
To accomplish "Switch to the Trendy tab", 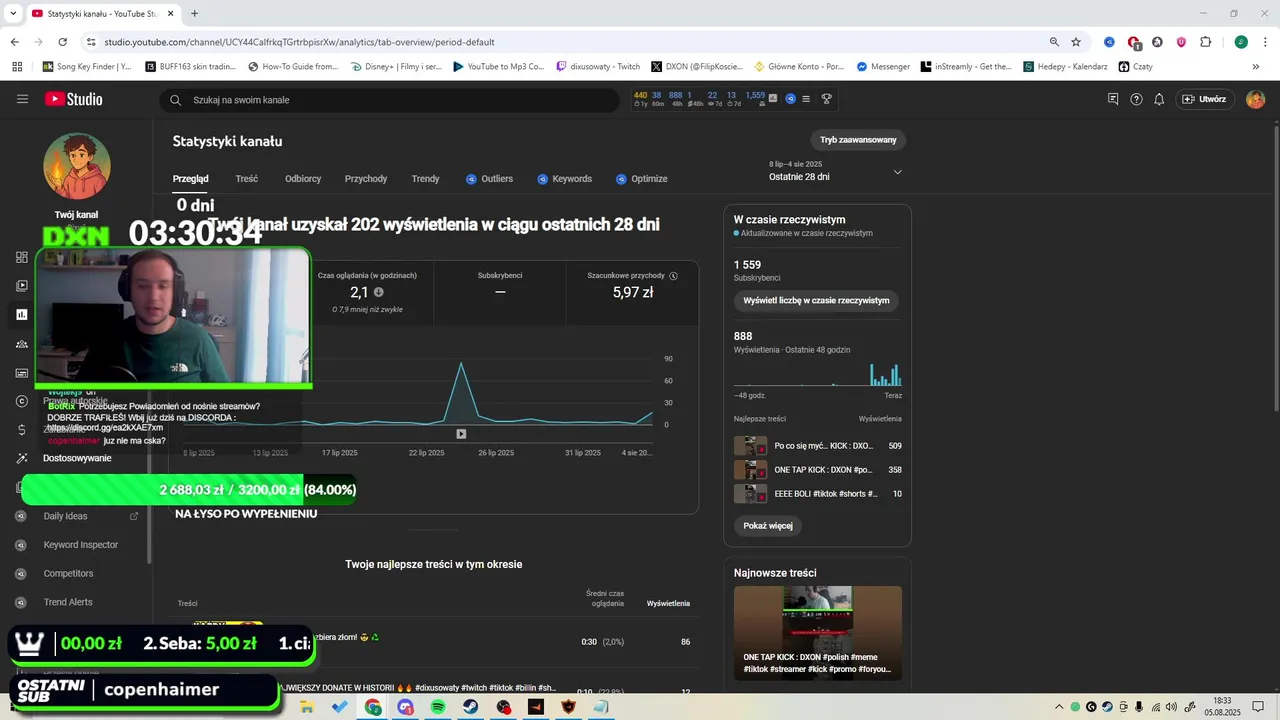I will [x=425, y=179].
